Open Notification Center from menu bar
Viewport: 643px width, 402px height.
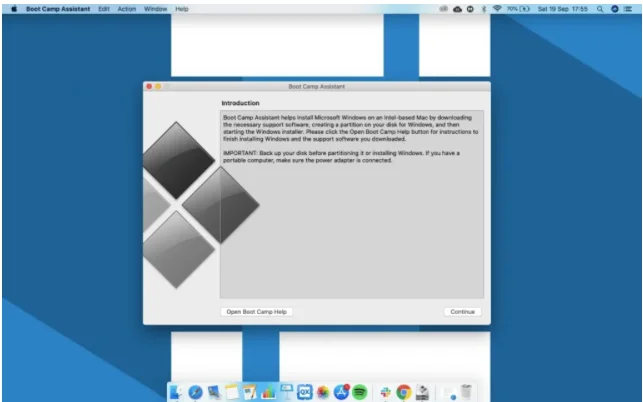click(x=629, y=8)
